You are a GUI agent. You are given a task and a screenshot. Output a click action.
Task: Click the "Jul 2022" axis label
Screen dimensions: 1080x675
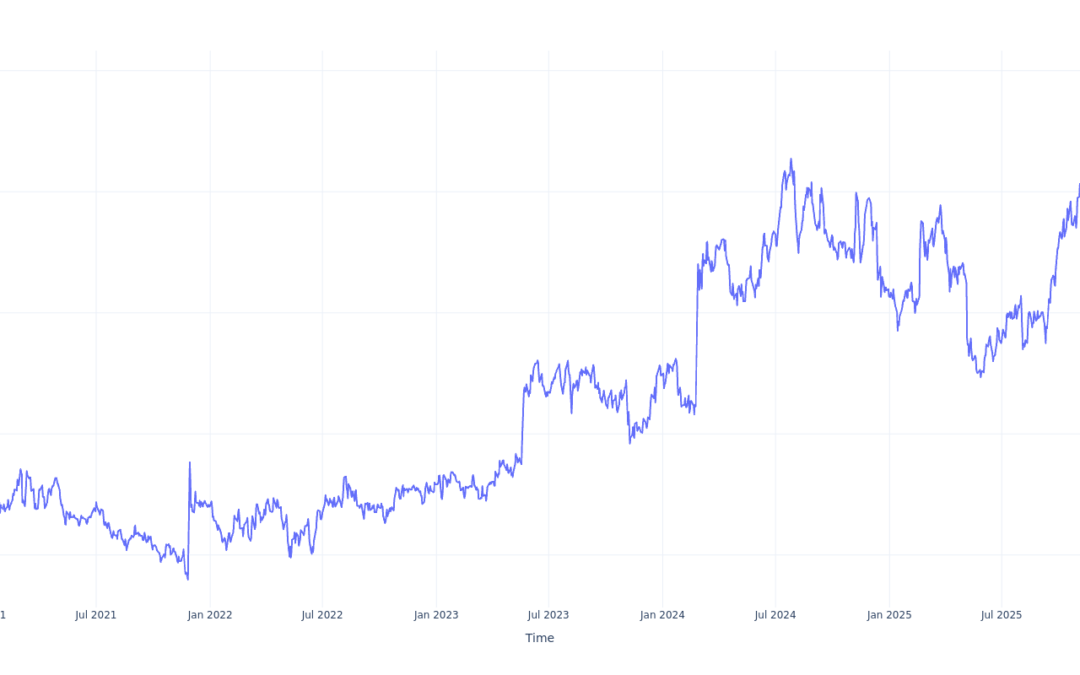(x=322, y=615)
